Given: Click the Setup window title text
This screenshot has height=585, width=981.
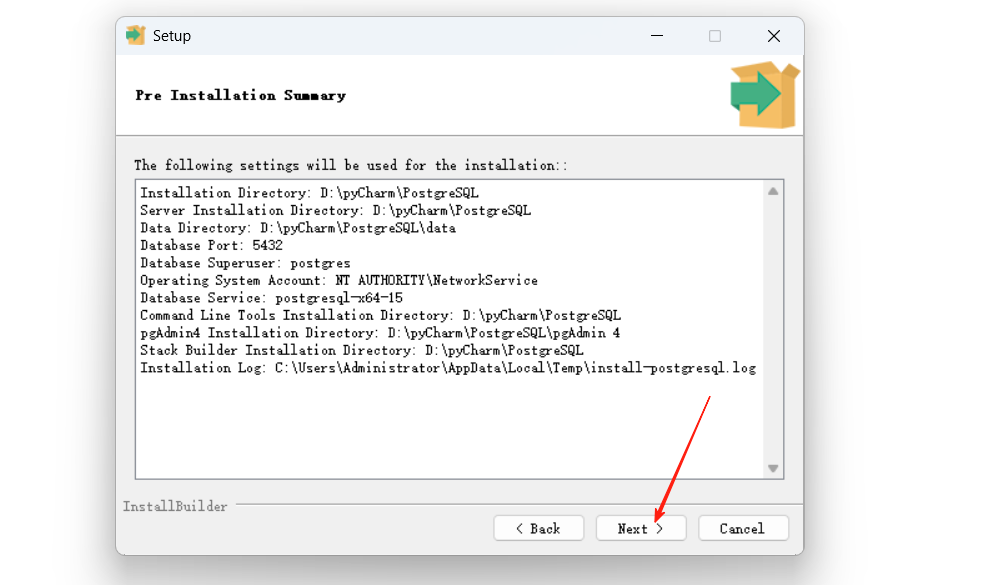Looking at the screenshot, I should click(171, 36).
